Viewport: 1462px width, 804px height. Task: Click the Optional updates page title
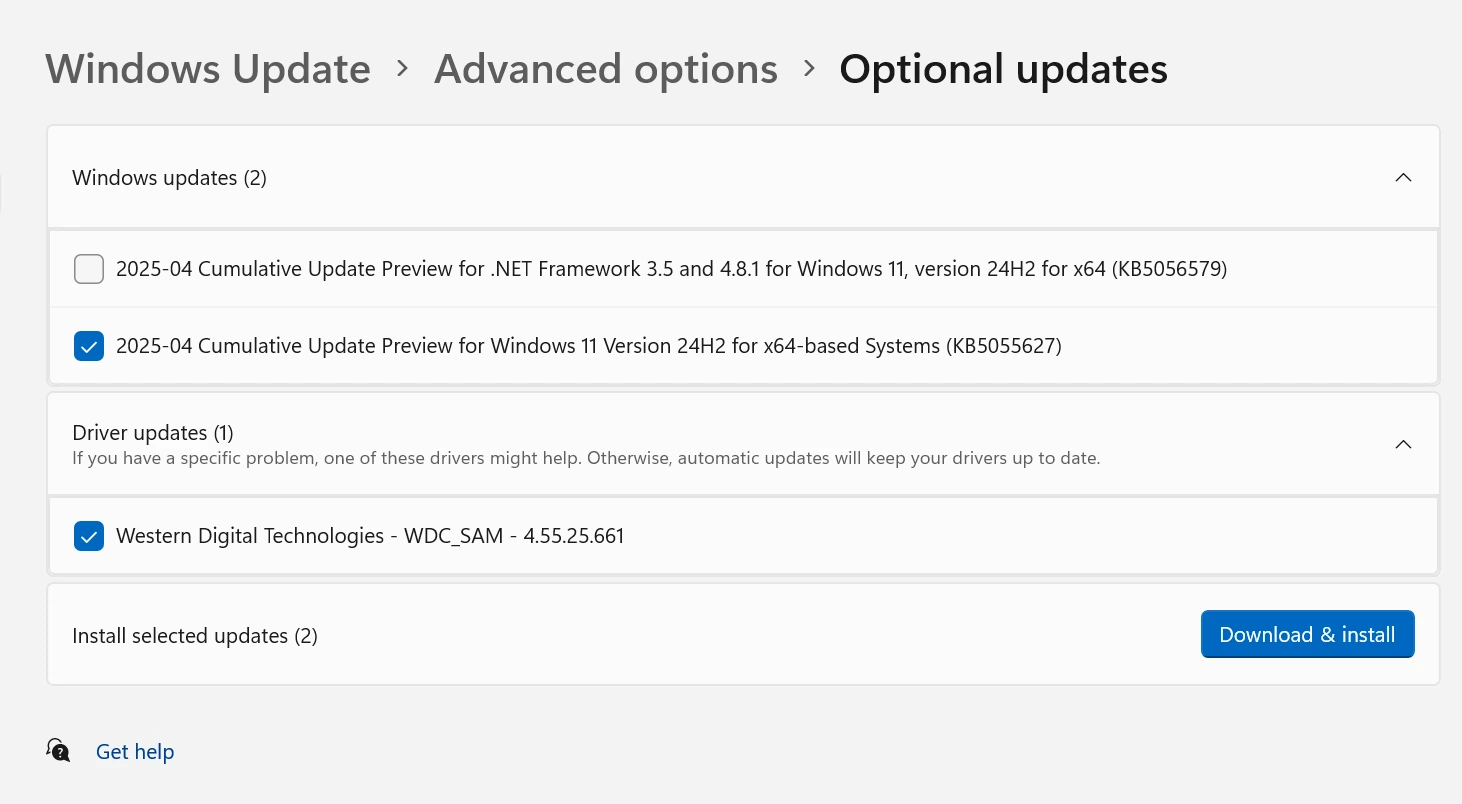[x=1003, y=69]
